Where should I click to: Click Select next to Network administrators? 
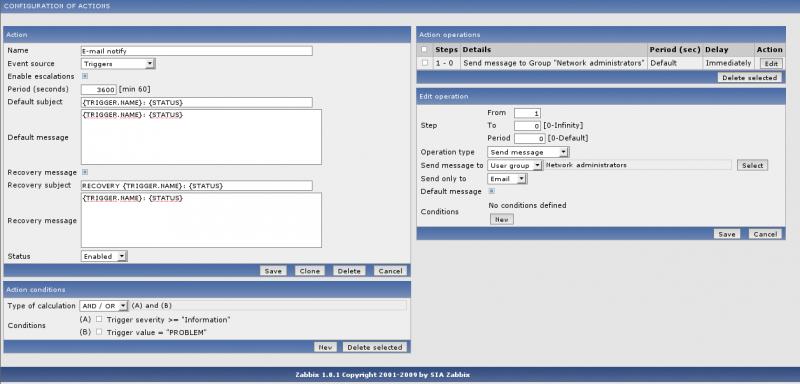coord(752,165)
